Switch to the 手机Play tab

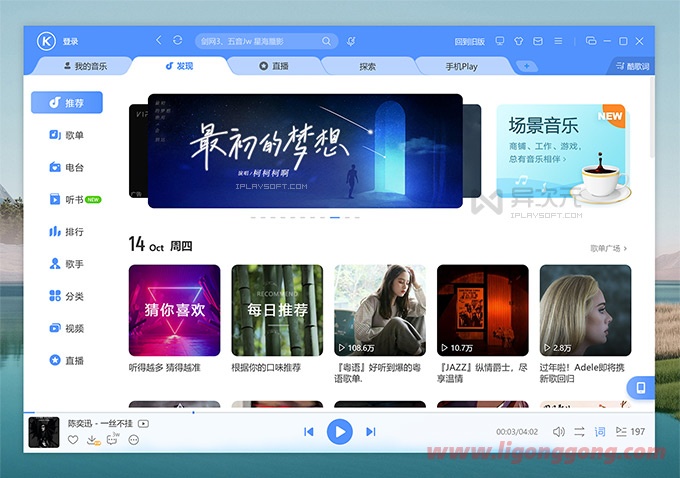click(x=462, y=66)
